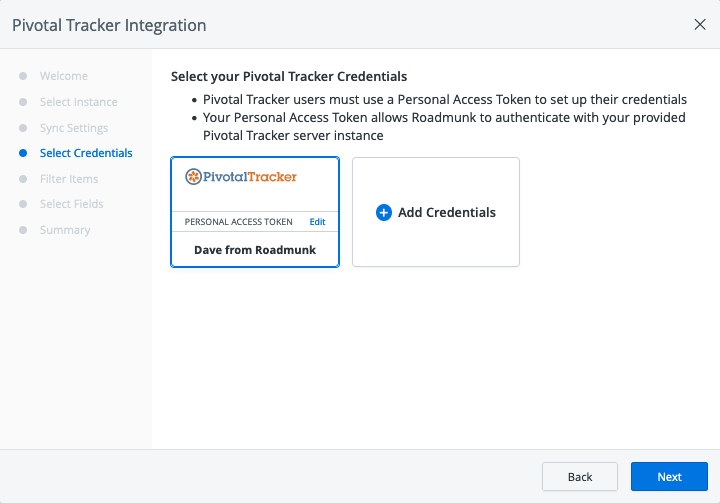Open the Select Fields step
This screenshot has height=503, width=720.
72,204
